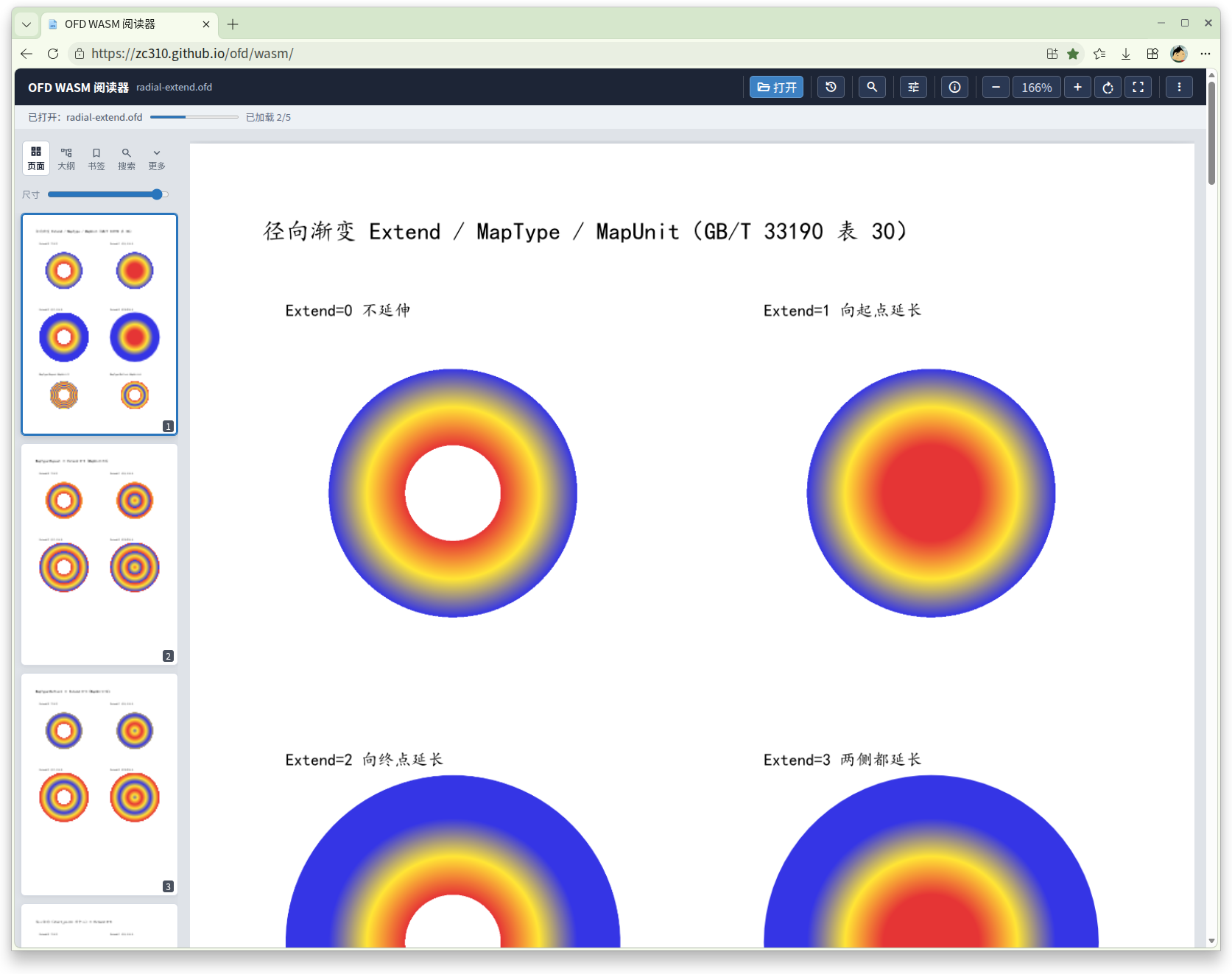
Task: Click the Extend=2 向终点延长 label
Action: 364,759
